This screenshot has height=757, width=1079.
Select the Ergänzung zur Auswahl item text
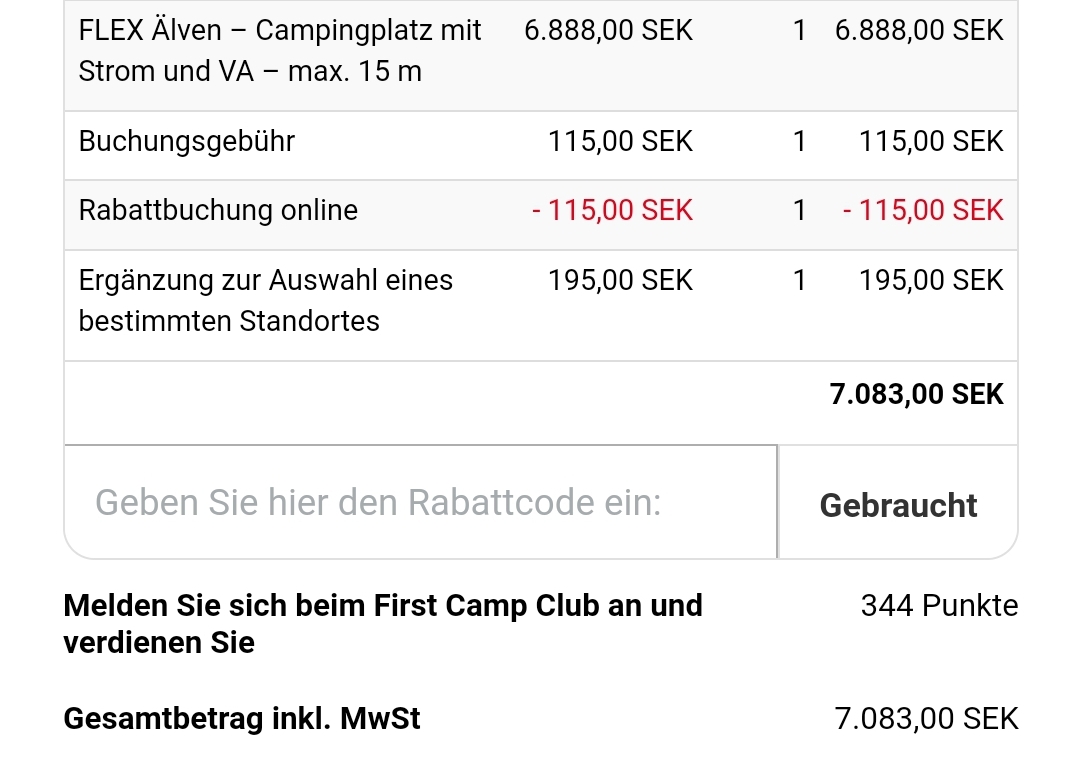(265, 300)
